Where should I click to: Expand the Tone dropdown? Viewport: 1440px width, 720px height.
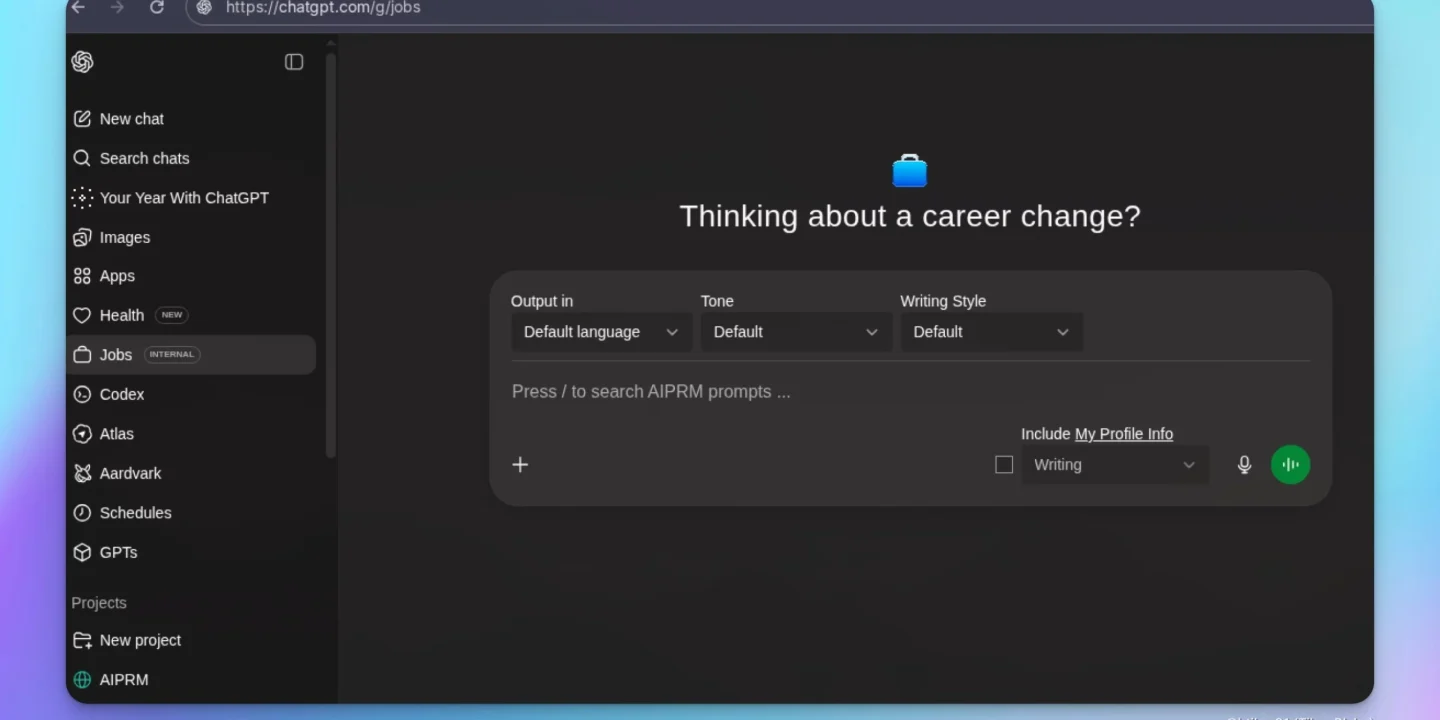[x=795, y=331]
